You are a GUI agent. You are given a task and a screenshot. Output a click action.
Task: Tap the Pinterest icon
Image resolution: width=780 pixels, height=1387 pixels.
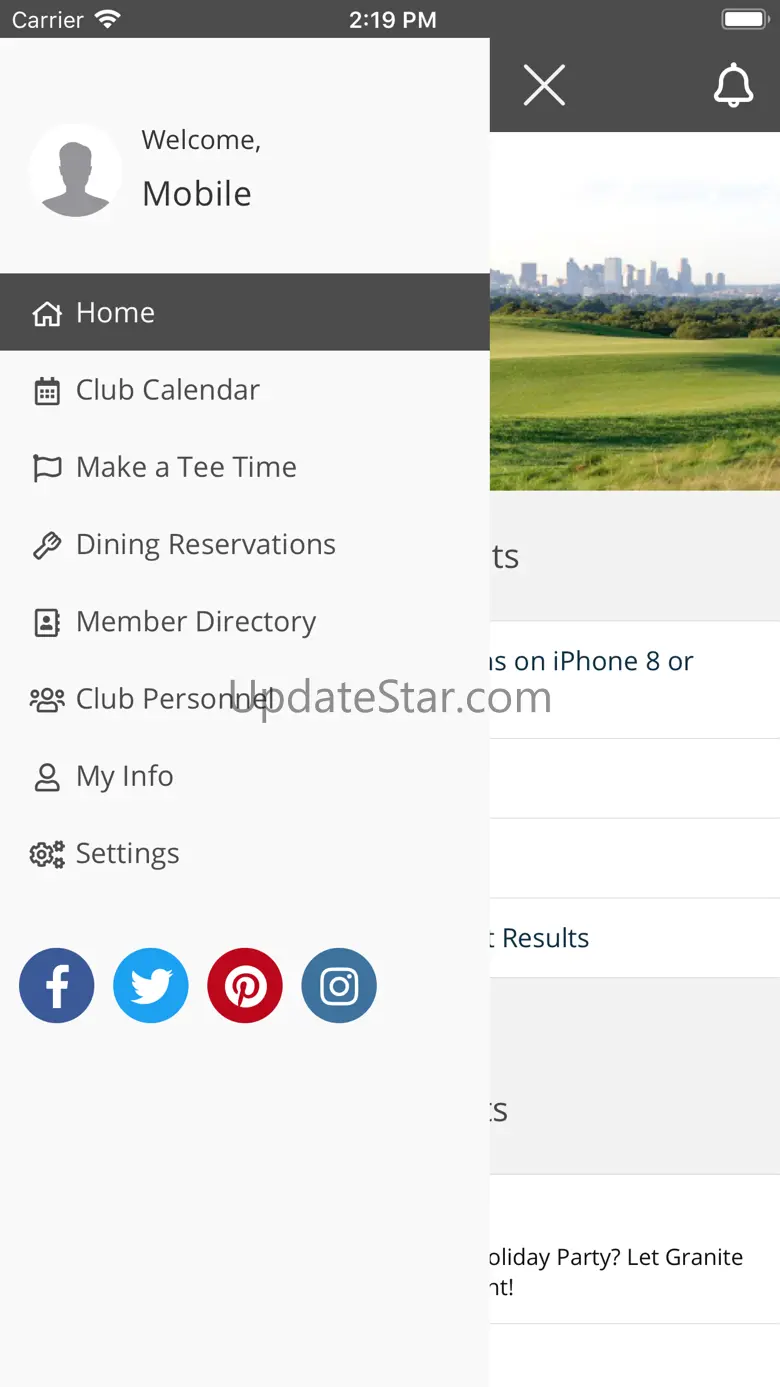[245, 986]
